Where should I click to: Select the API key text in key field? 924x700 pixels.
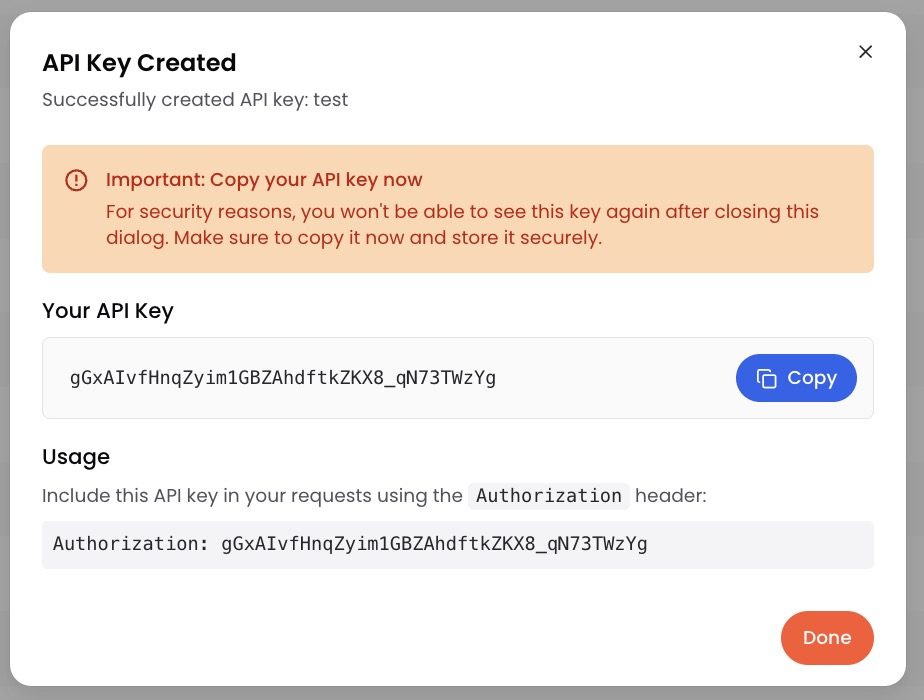click(283, 378)
